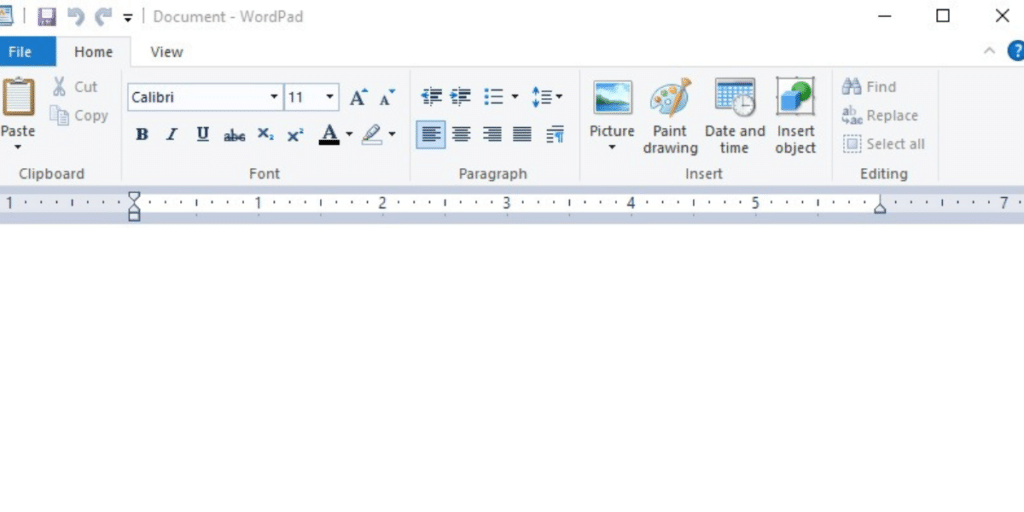Switch to the View tab

point(167,52)
